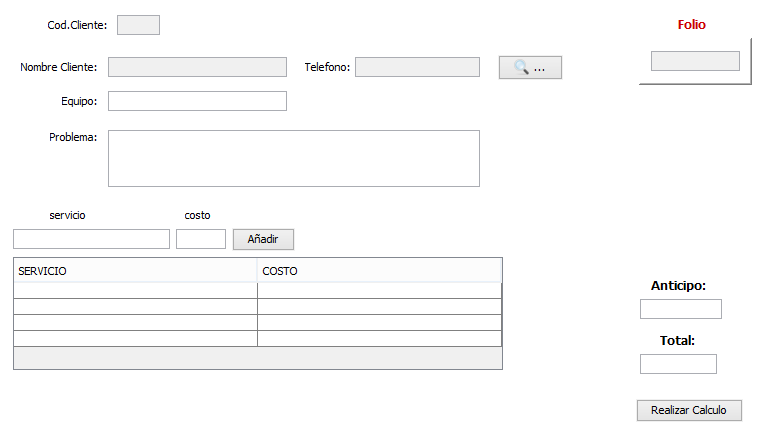Click the Folio number field
The height and width of the screenshot is (432, 768).
695,61
